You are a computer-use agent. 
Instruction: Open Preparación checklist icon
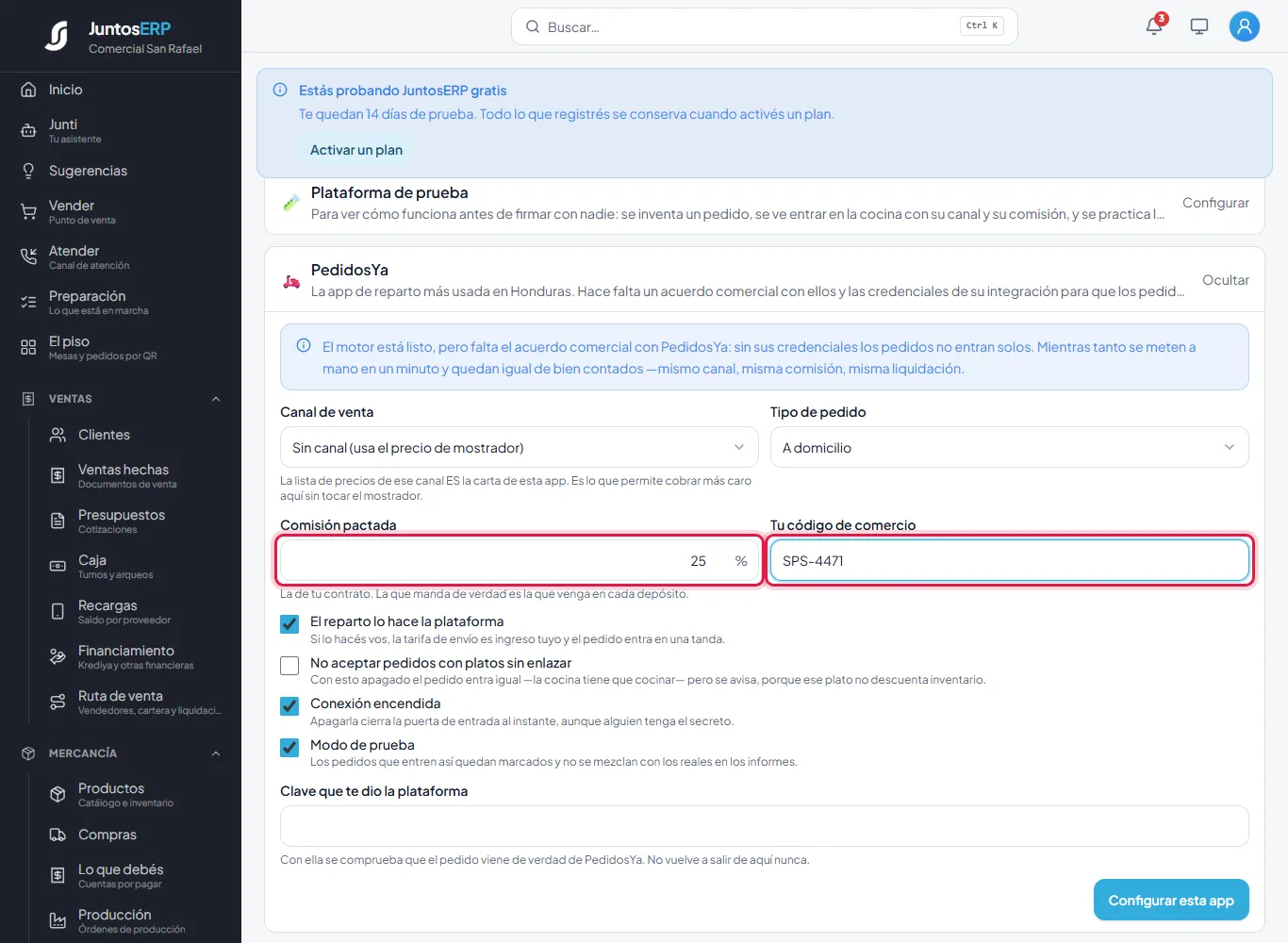pyautogui.click(x=28, y=302)
